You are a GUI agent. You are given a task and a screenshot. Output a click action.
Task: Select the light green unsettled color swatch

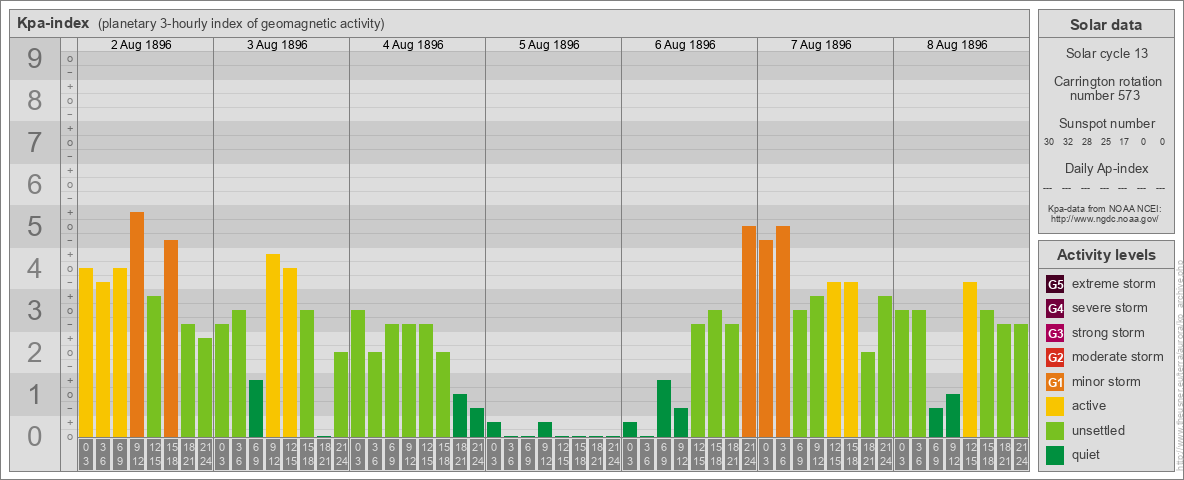1055,430
